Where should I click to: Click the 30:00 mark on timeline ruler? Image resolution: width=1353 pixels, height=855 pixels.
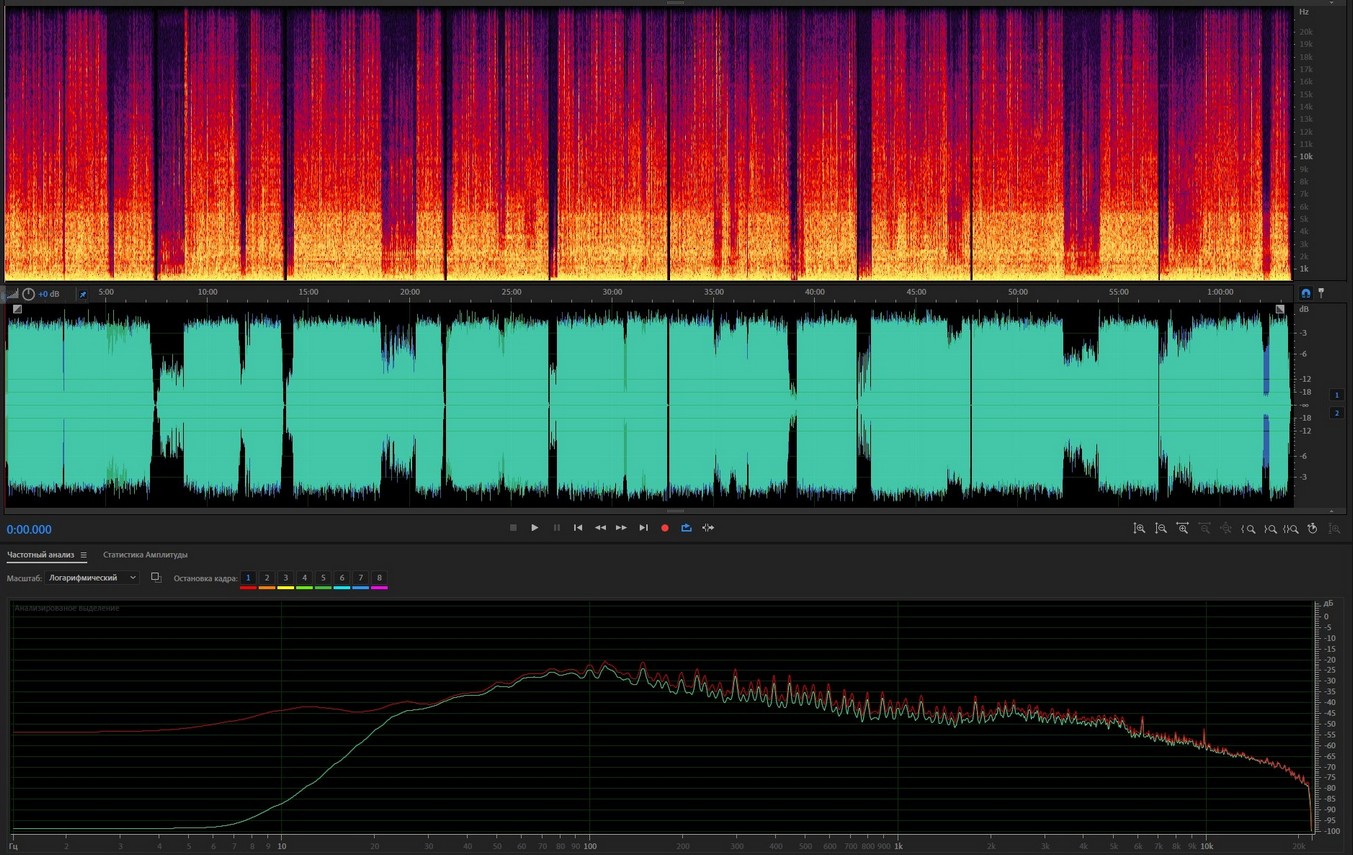612,293
